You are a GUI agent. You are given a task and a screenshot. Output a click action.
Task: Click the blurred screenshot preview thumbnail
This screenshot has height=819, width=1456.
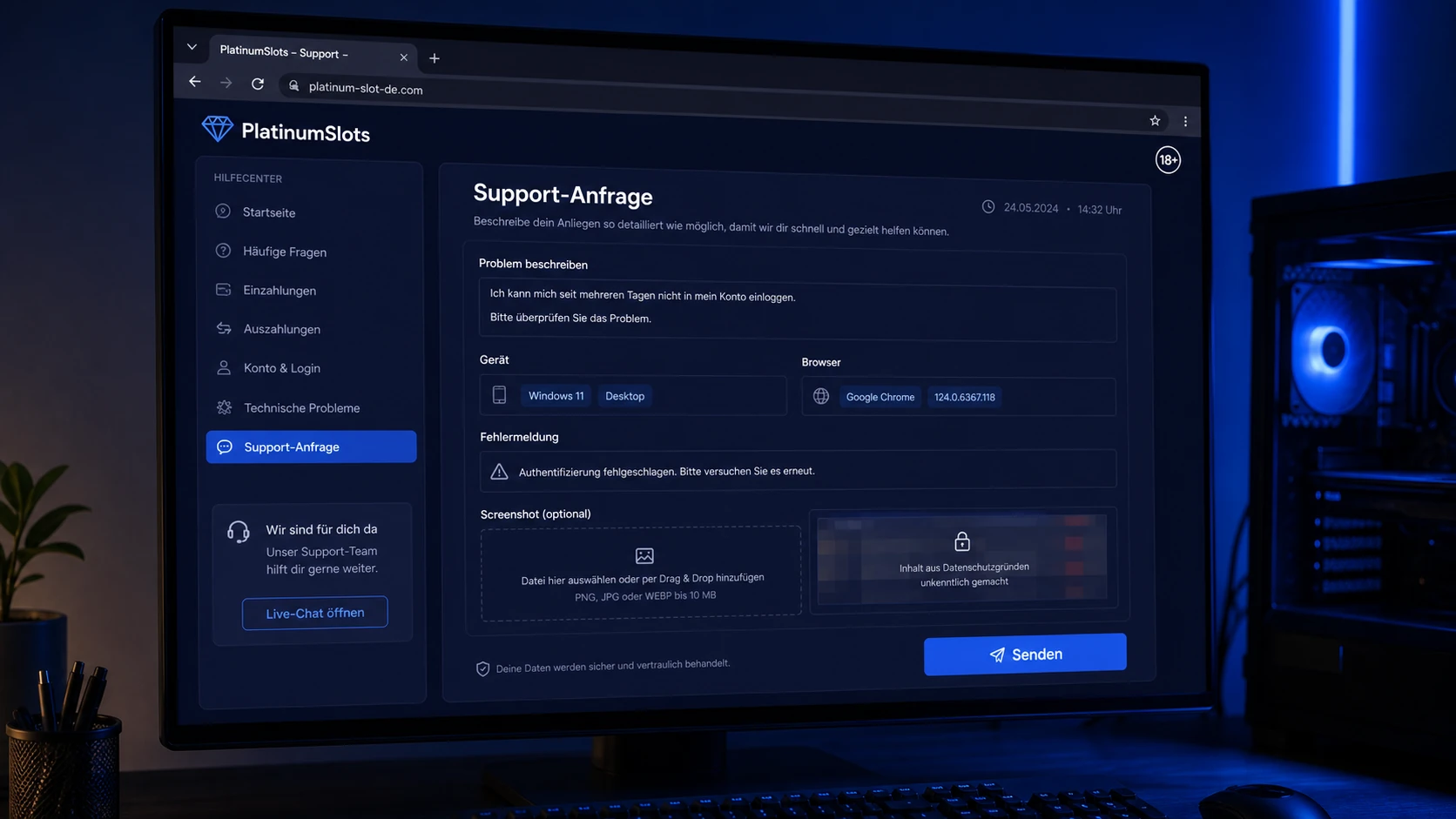point(962,558)
